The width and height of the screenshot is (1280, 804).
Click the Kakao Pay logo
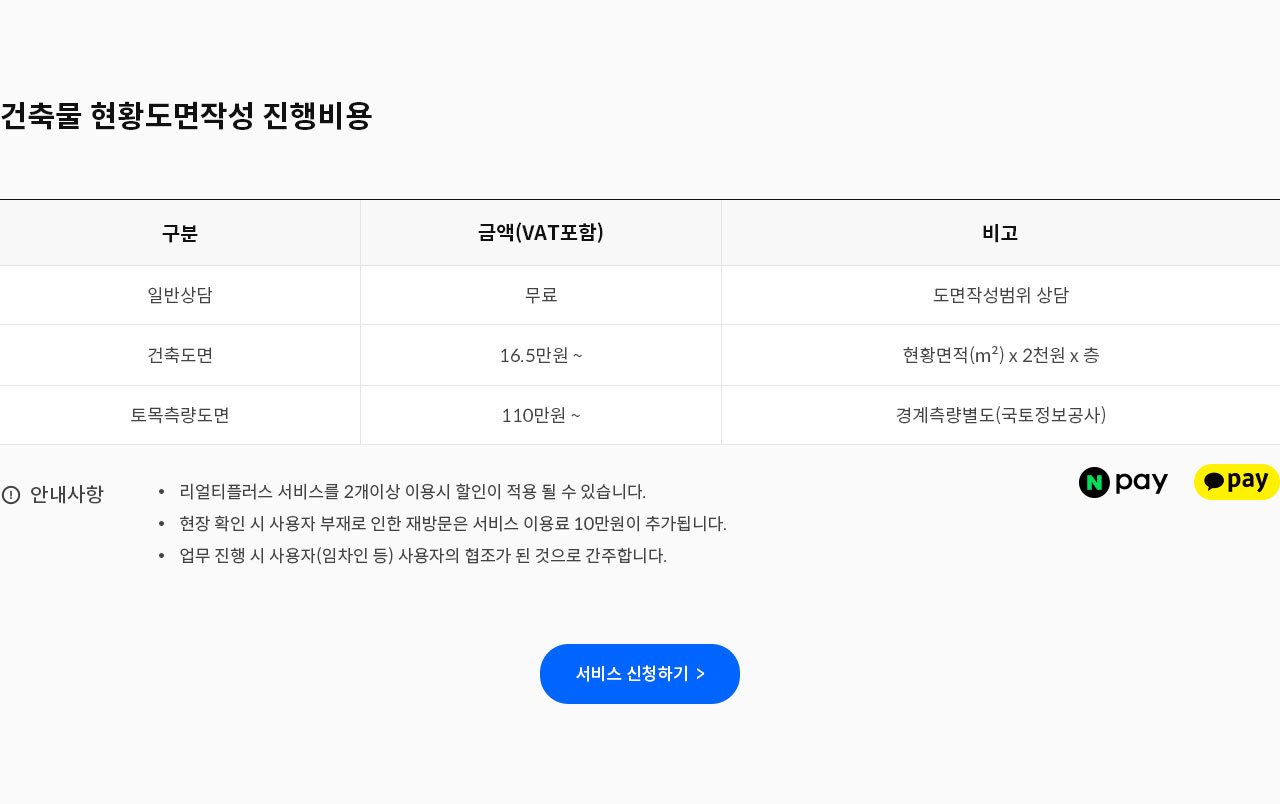click(1236, 482)
